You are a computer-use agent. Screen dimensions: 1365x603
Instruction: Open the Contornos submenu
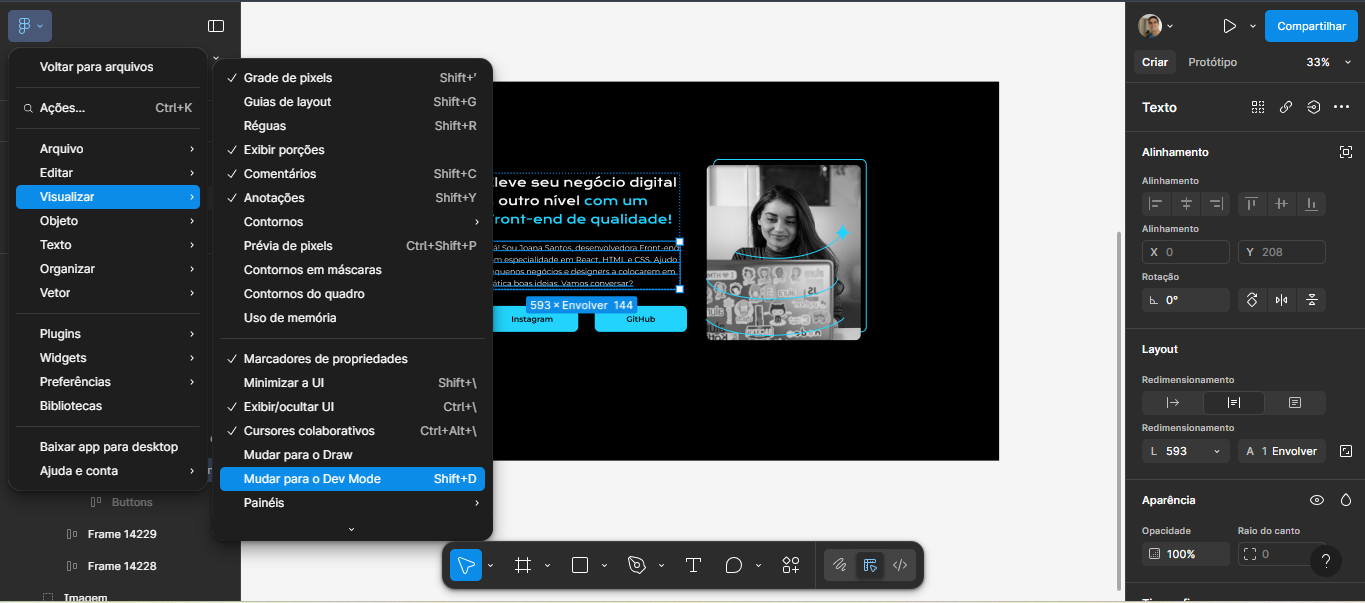(352, 222)
